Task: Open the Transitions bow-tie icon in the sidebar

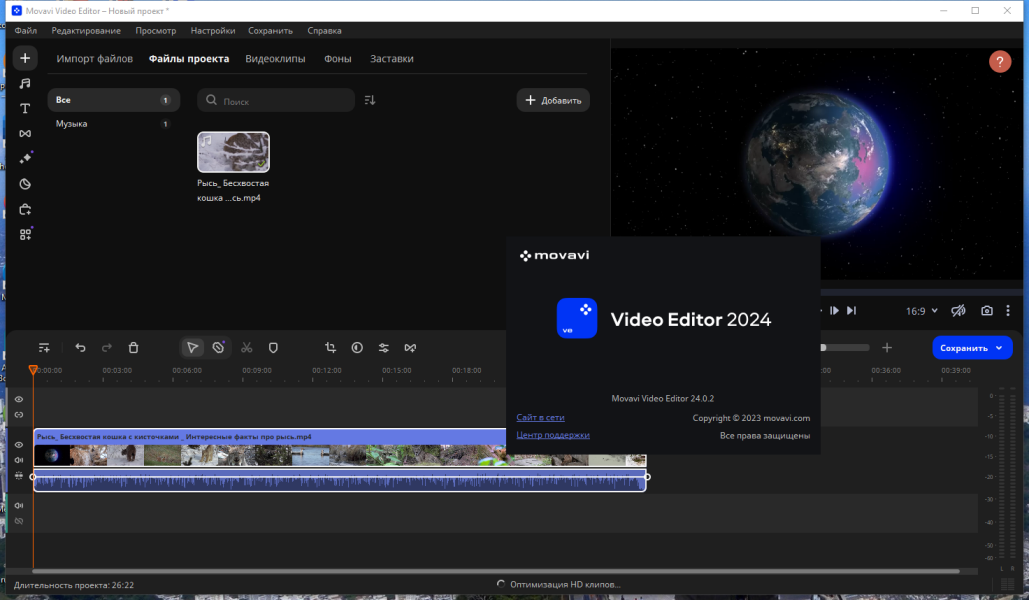Action: (25, 133)
